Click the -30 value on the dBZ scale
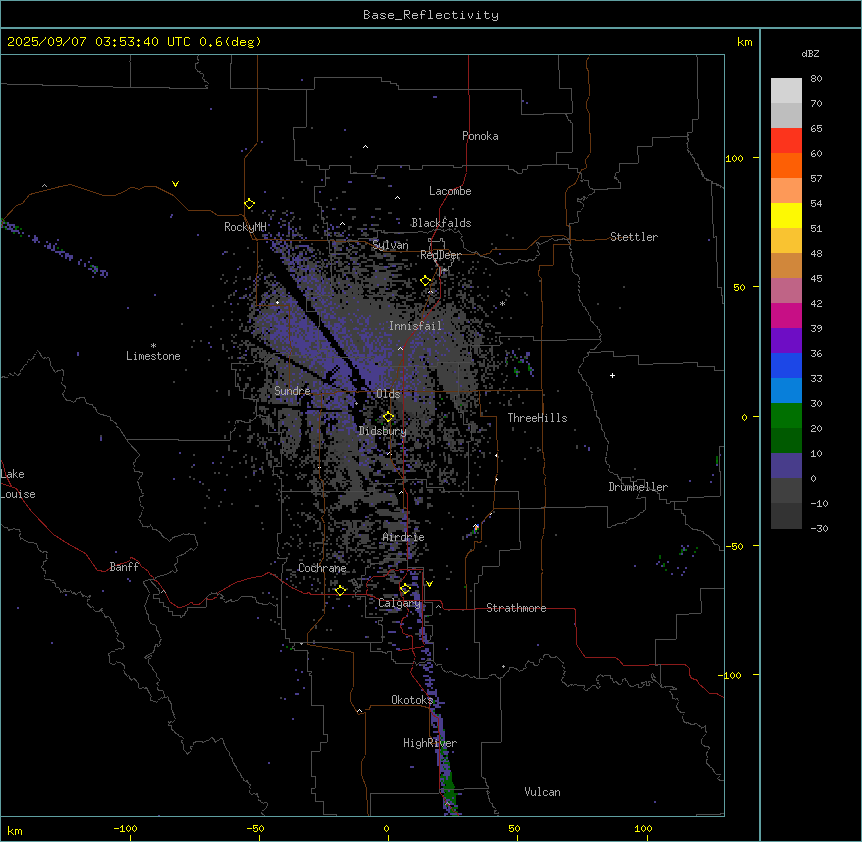Viewport: 862px width, 842px height. 819,528
